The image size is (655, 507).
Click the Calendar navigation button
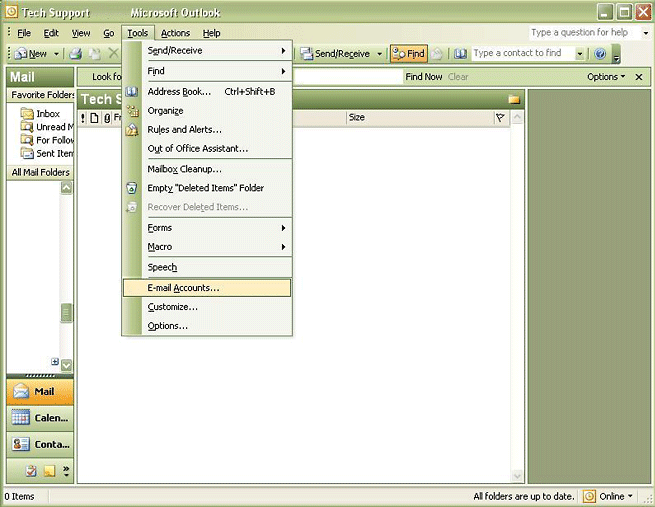pos(40,418)
